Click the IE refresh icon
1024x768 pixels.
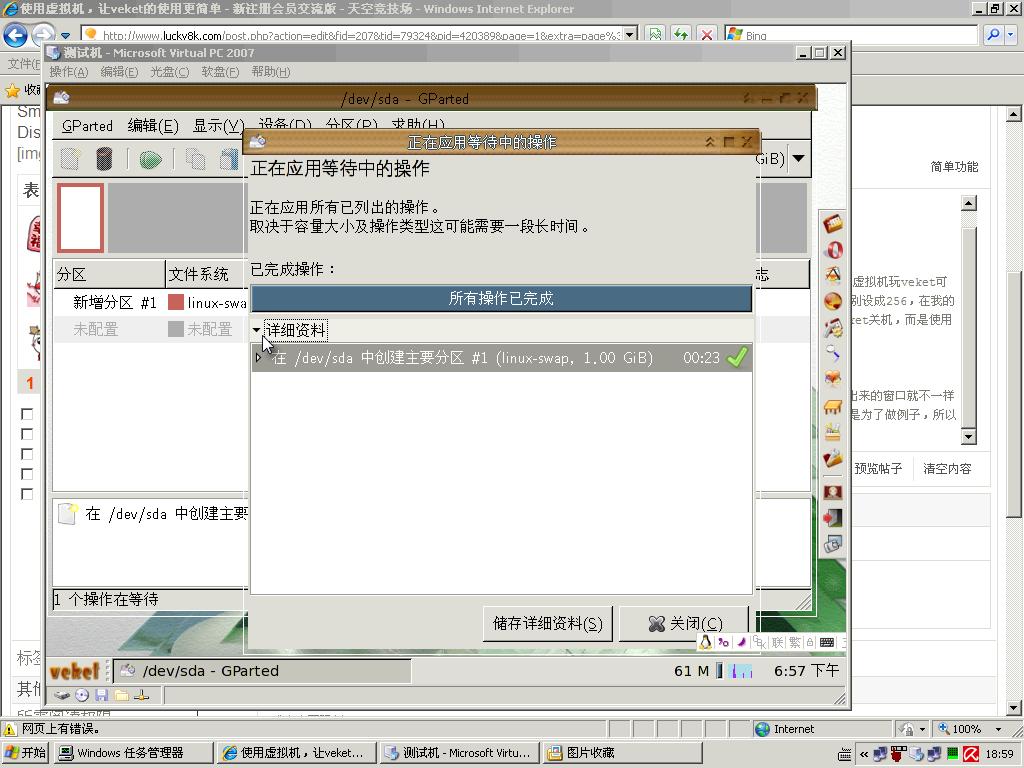pos(680,34)
